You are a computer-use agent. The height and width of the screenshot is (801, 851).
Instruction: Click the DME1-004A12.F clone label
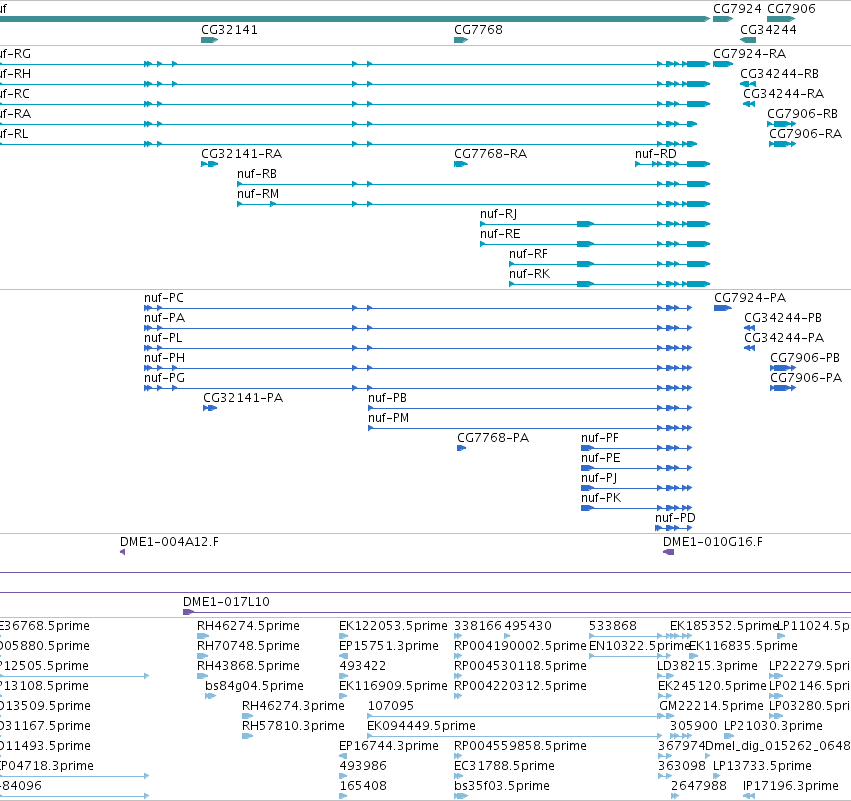pyautogui.click(x=169, y=542)
